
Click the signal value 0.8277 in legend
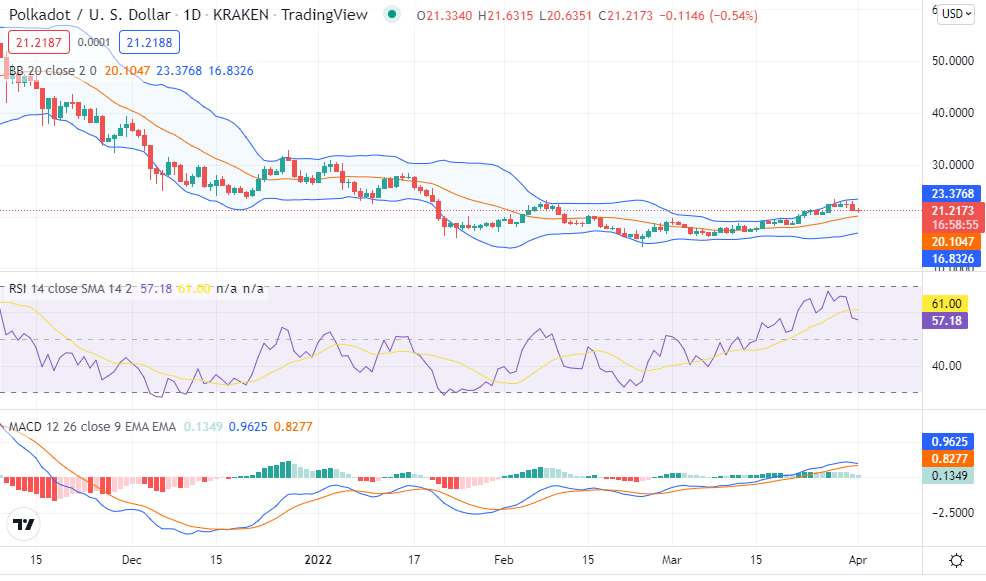pos(293,427)
